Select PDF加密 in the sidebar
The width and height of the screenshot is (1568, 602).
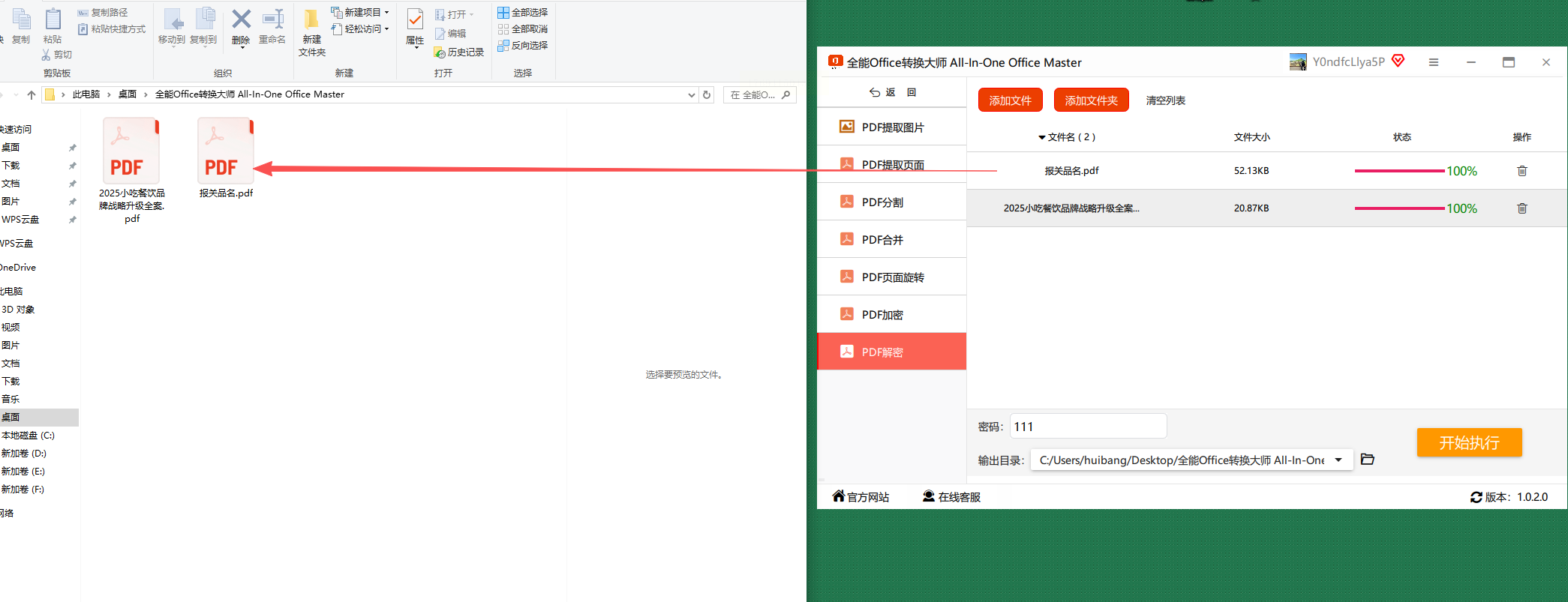891,314
